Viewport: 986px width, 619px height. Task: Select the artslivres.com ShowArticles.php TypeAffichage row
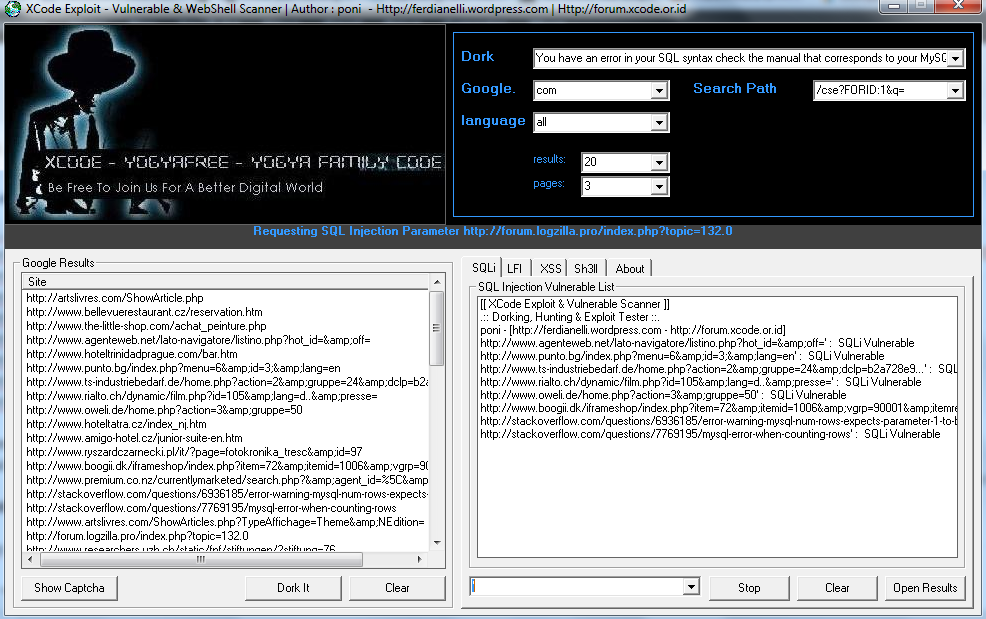point(225,521)
